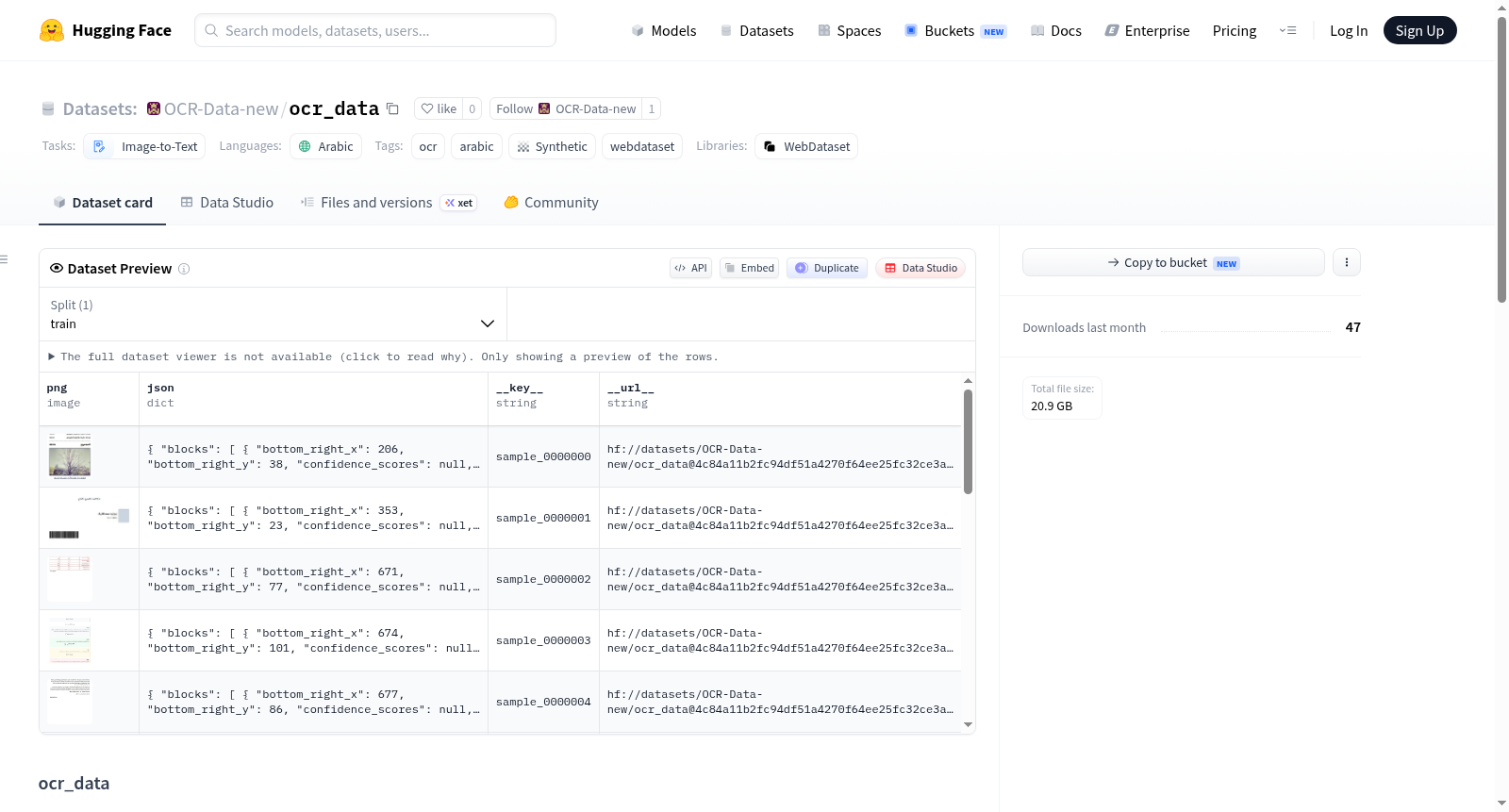Open the Enterprise menu item
The width and height of the screenshot is (1509, 812).
1147,30
